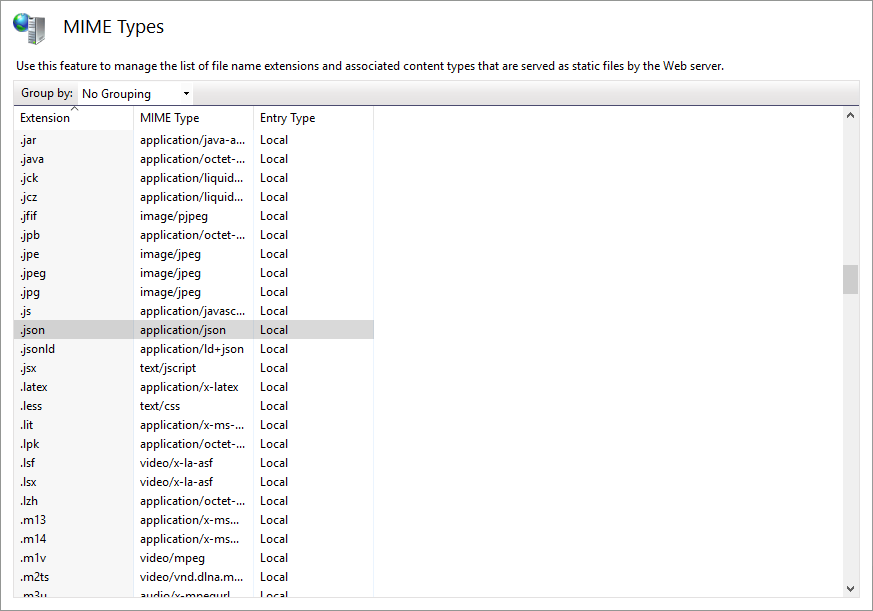Select the .jar extension entry

(28, 140)
